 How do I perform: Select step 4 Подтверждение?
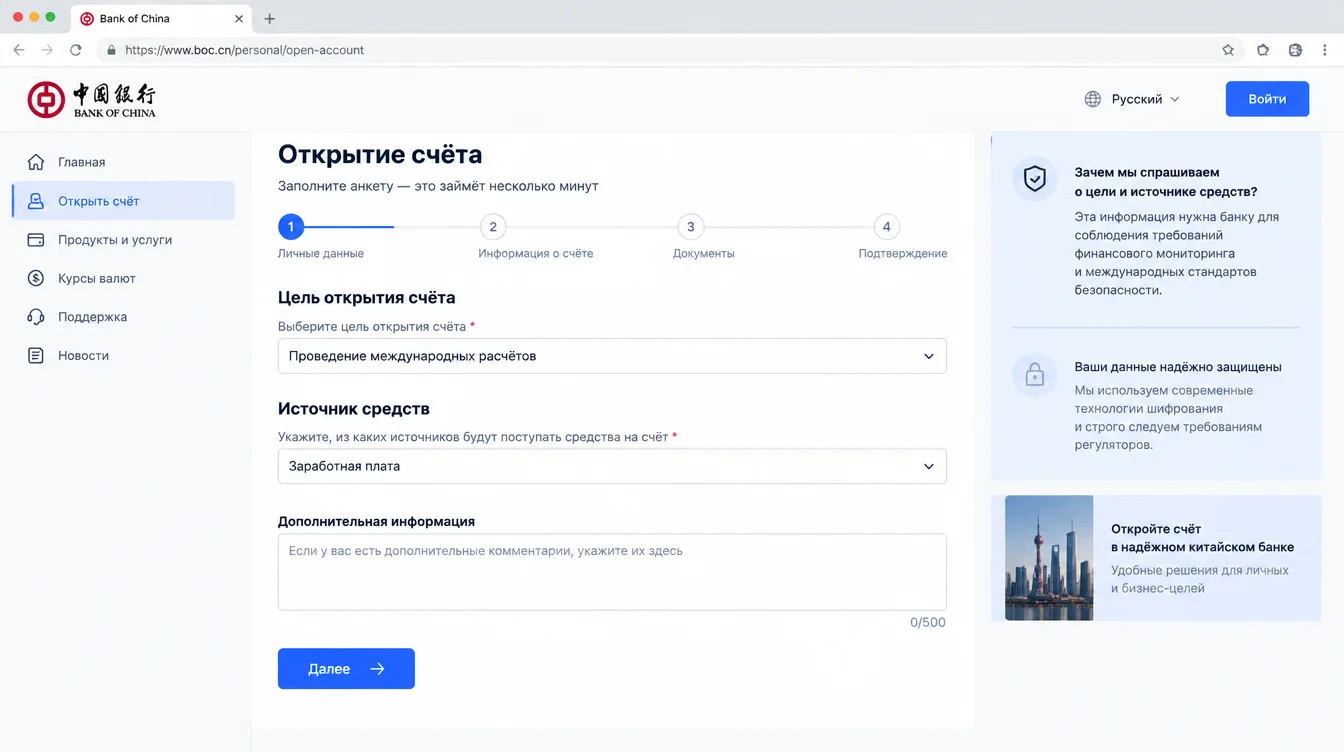(x=886, y=227)
